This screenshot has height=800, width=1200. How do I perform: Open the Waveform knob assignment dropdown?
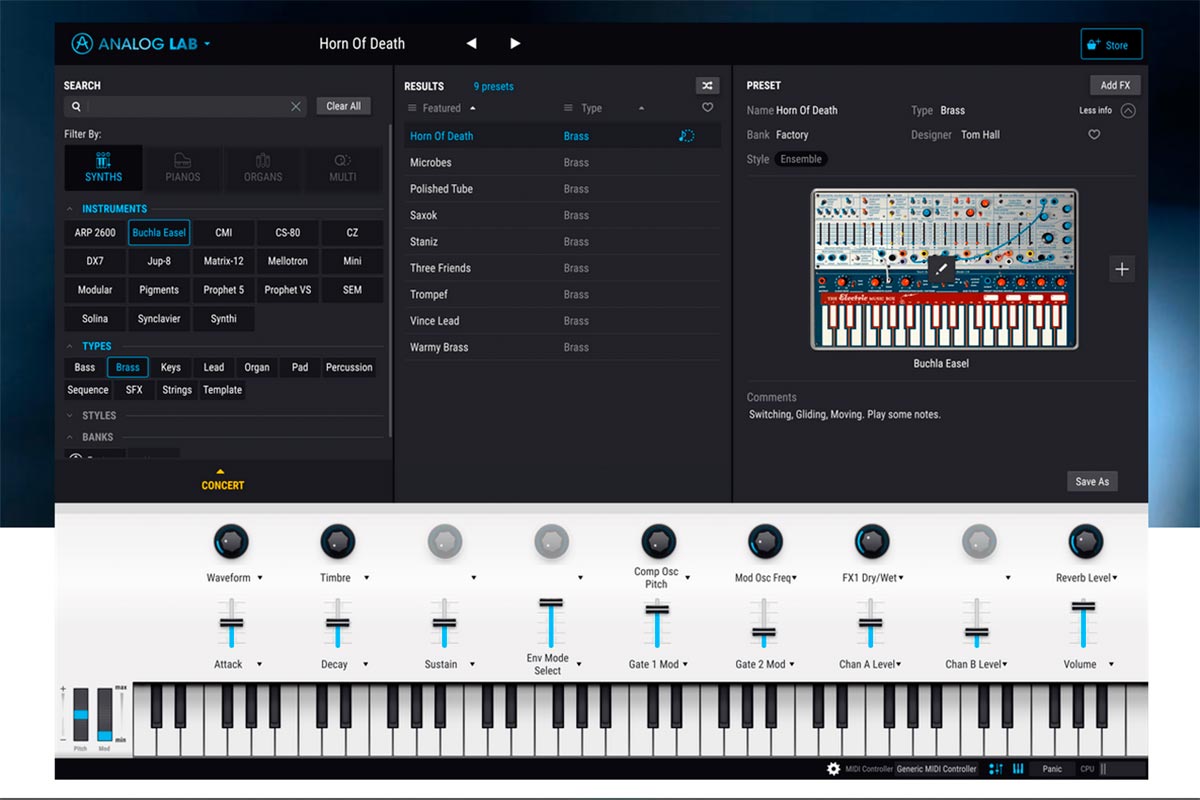(260, 578)
